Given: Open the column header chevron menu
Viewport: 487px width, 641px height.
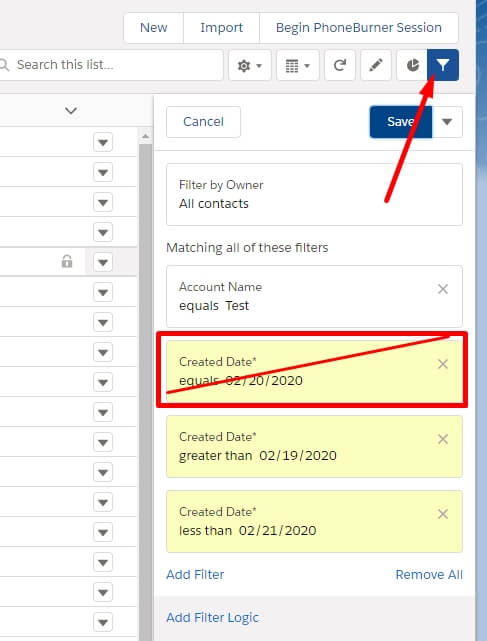Looking at the screenshot, I should tap(71, 111).
